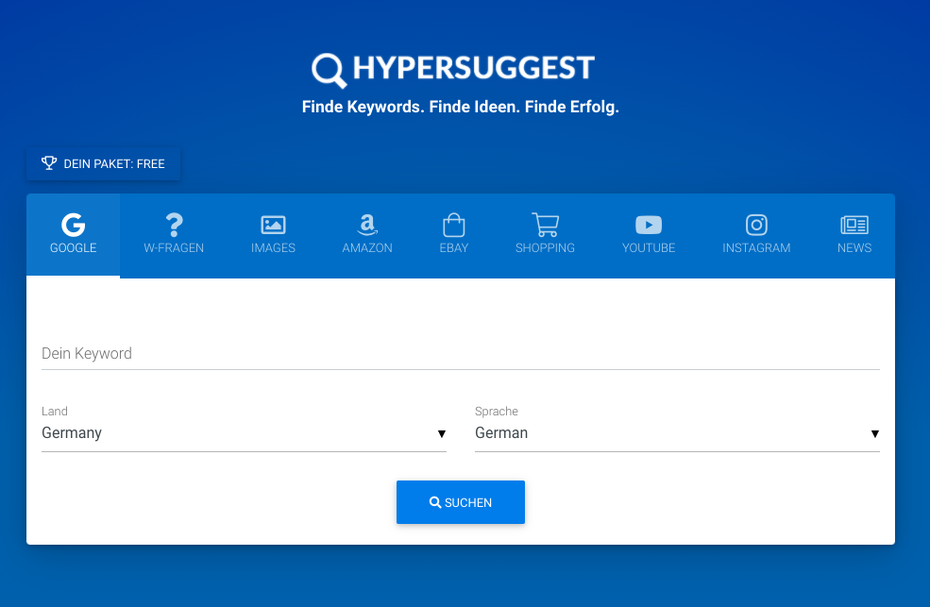This screenshot has height=607, width=930.
Task: Click the trophy icon
Action: [x=49, y=163]
